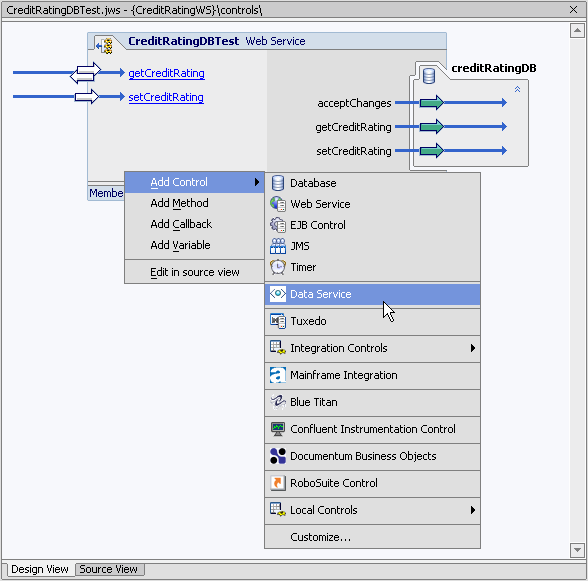The width and height of the screenshot is (588, 581).
Task: Click the RoboSuite Control icon
Action: pyautogui.click(x=278, y=483)
